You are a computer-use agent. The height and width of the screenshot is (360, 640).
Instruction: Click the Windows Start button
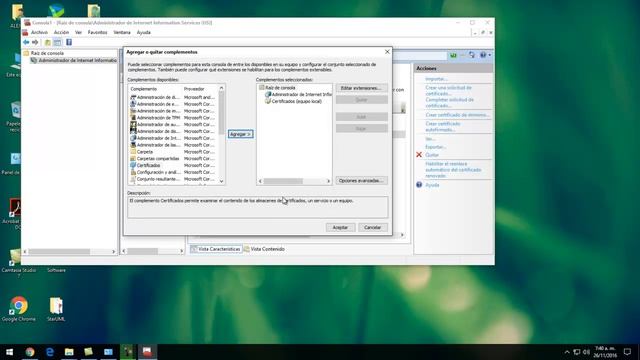pyautogui.click(x=9, y=352)
